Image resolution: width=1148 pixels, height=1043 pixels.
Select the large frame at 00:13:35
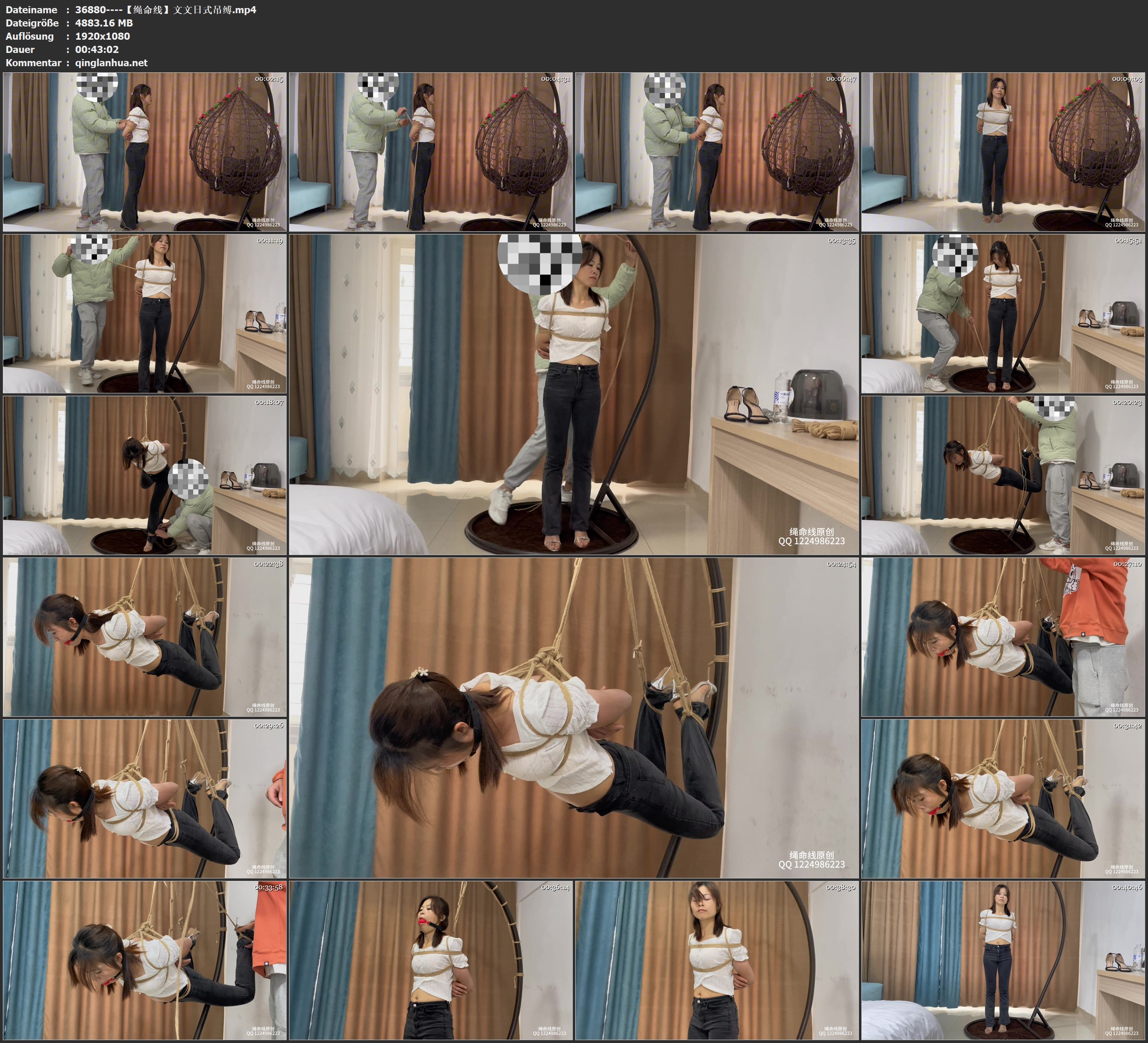tap(574, 394)
